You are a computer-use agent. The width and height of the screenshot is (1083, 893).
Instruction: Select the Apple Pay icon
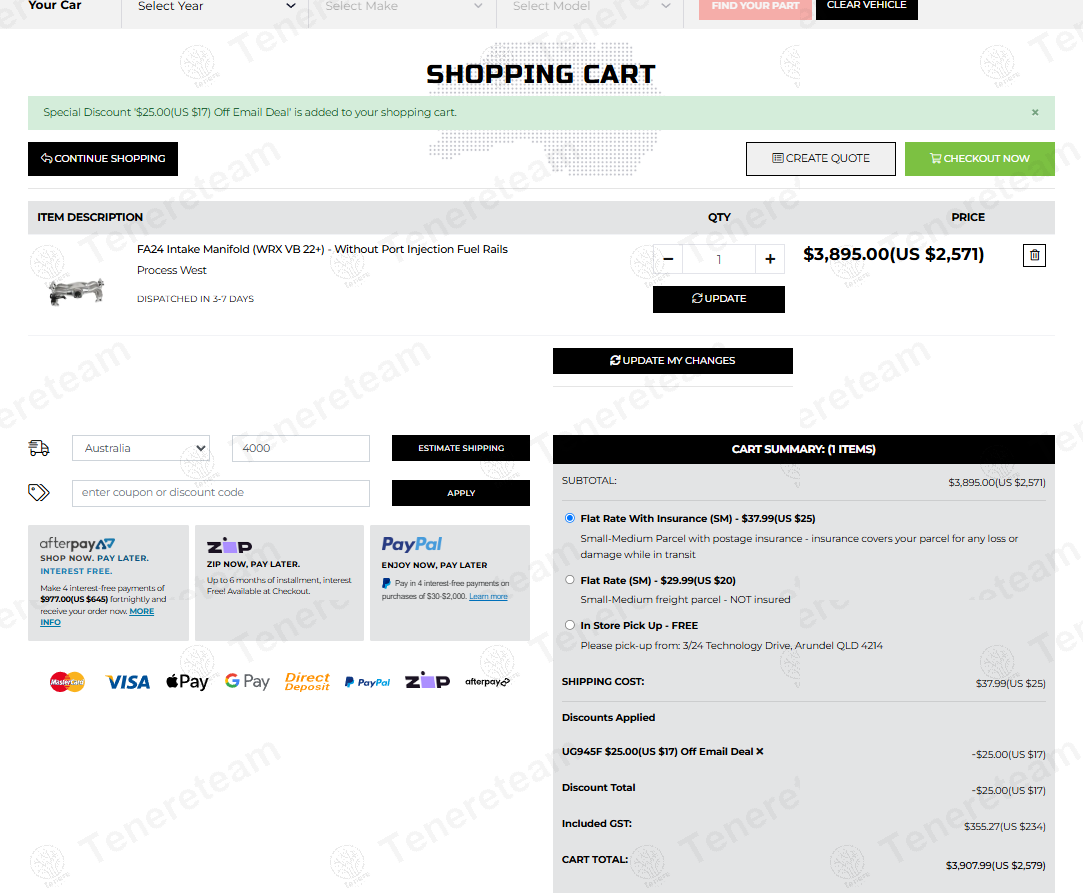(x=187, y=681)
